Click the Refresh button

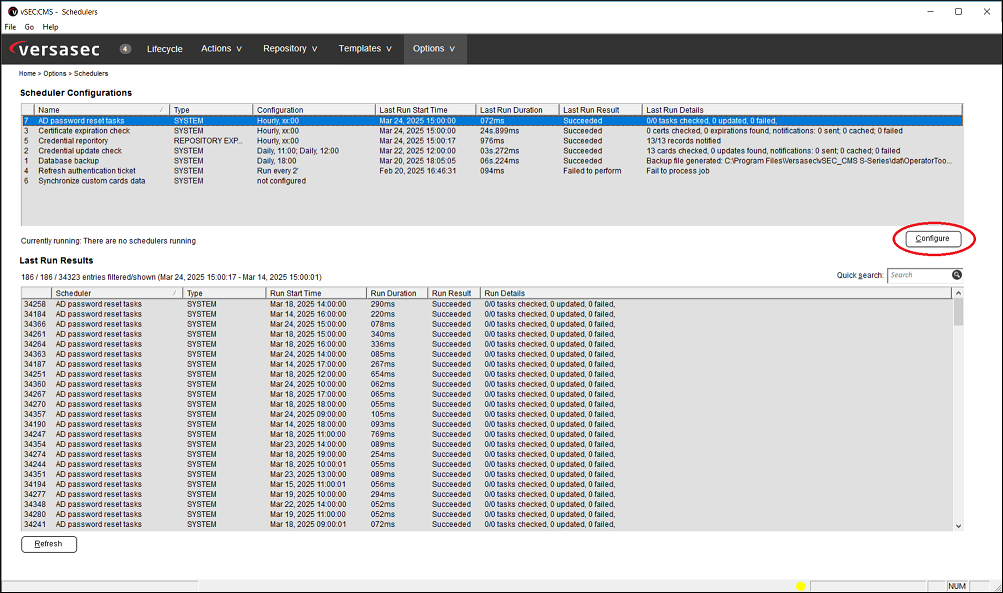[49, 544]
